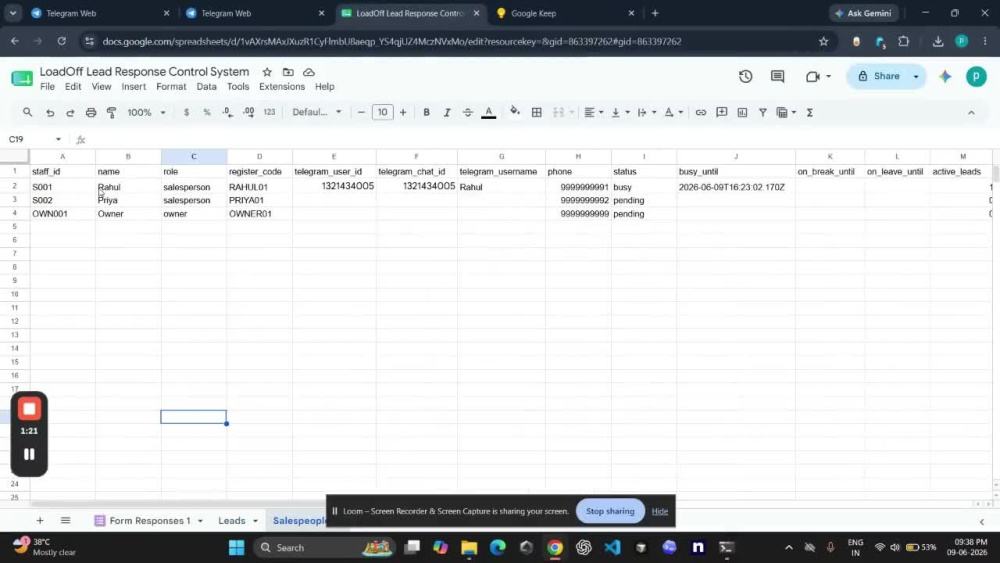1000x563 pixels.
Task: Open the all sheets list
Action: (x=65, y=521)
